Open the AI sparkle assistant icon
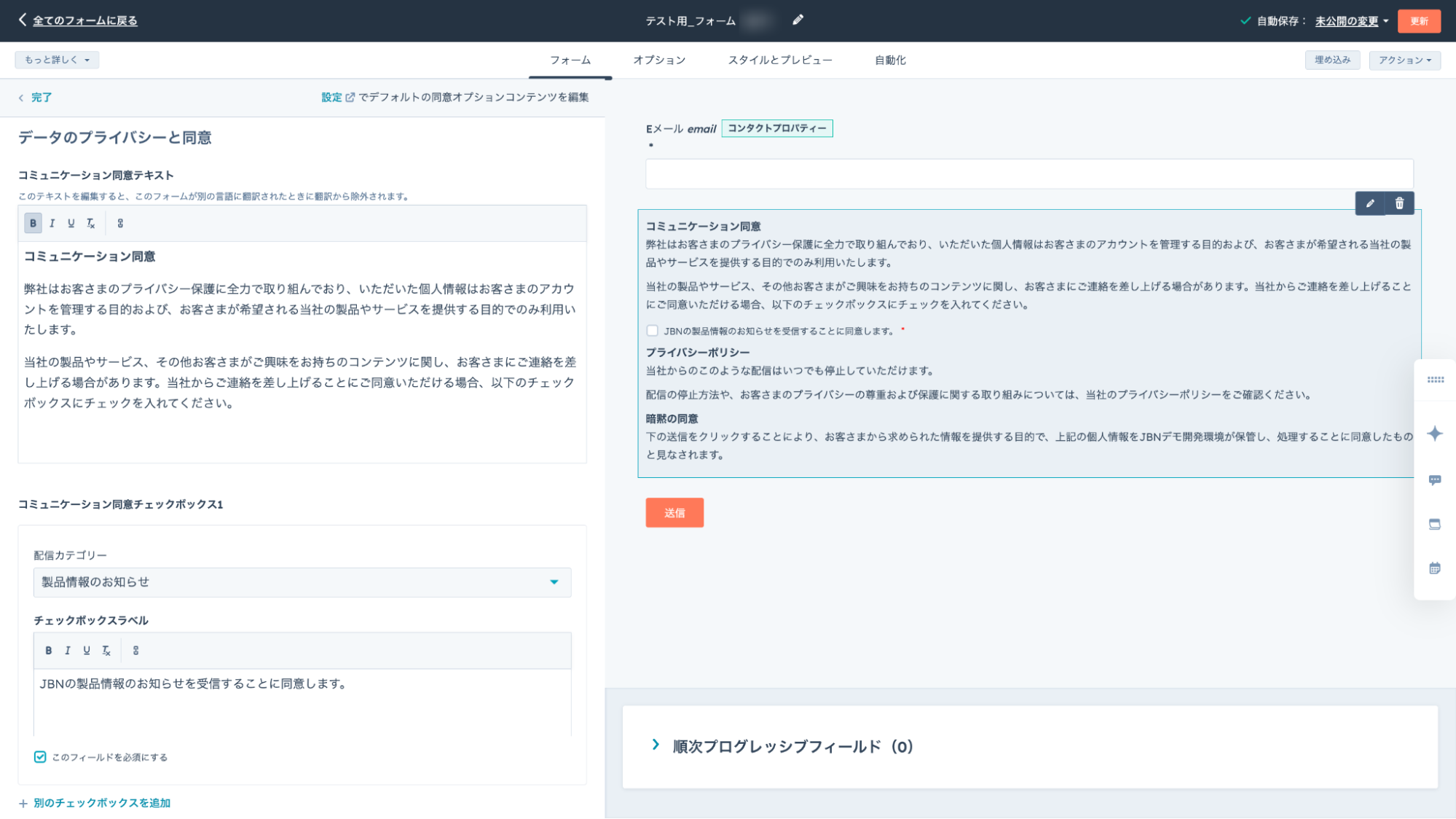1456x819 pixels. coord(1435,434)
